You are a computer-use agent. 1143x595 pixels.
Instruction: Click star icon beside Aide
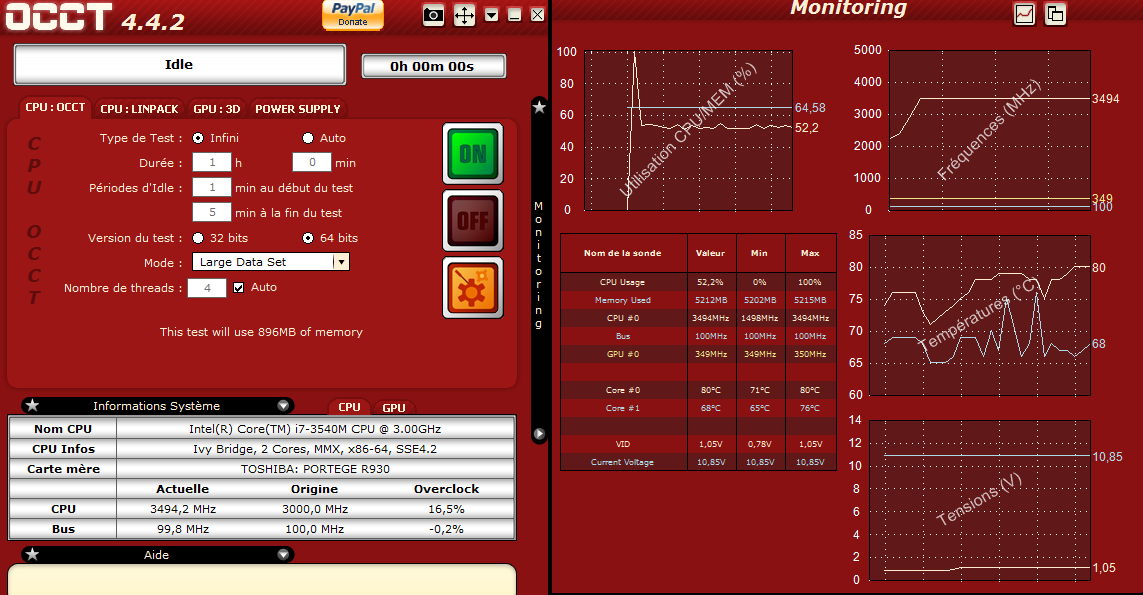point(32,554)
